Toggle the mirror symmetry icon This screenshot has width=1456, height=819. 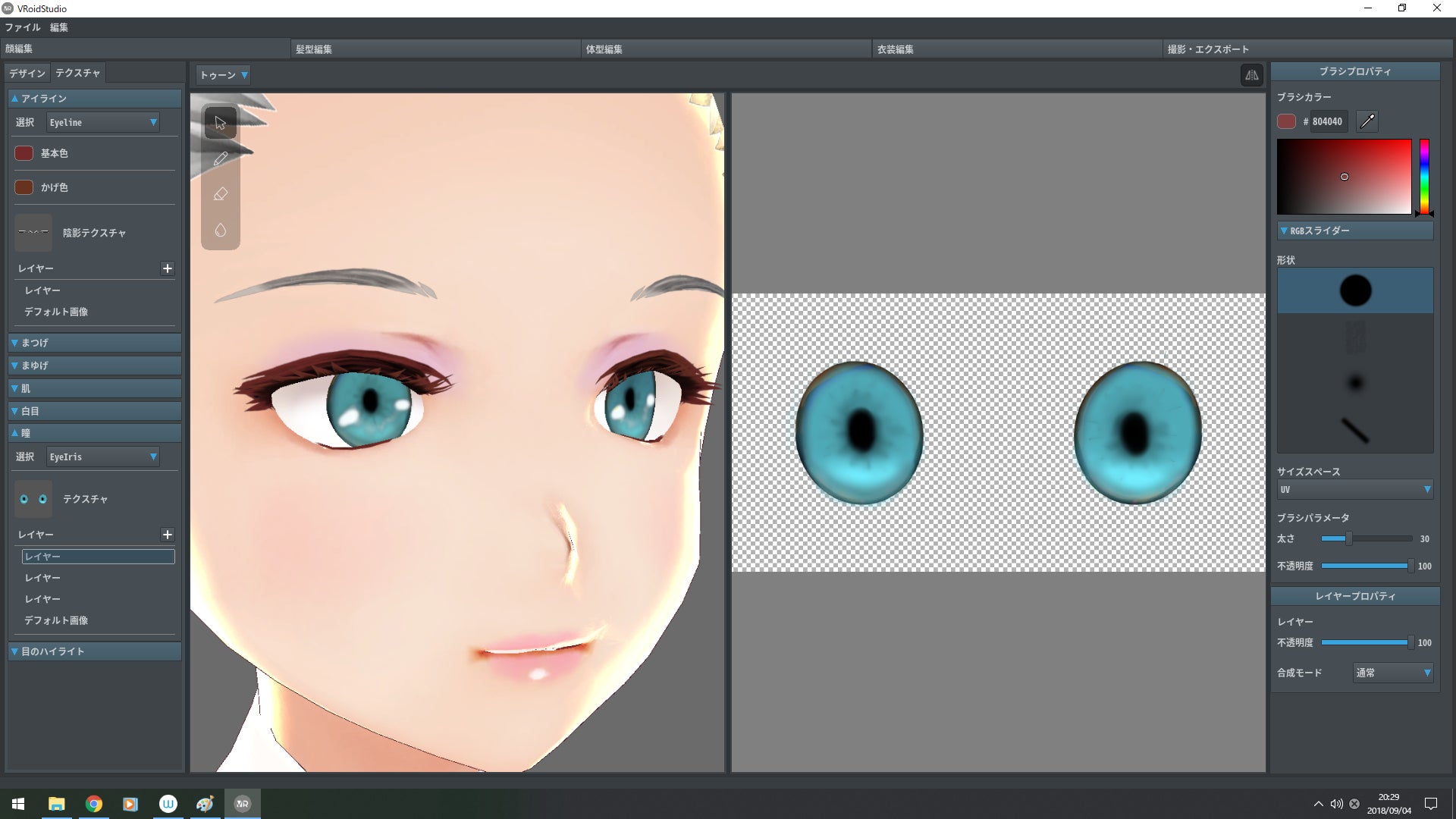click(1251, 75)
